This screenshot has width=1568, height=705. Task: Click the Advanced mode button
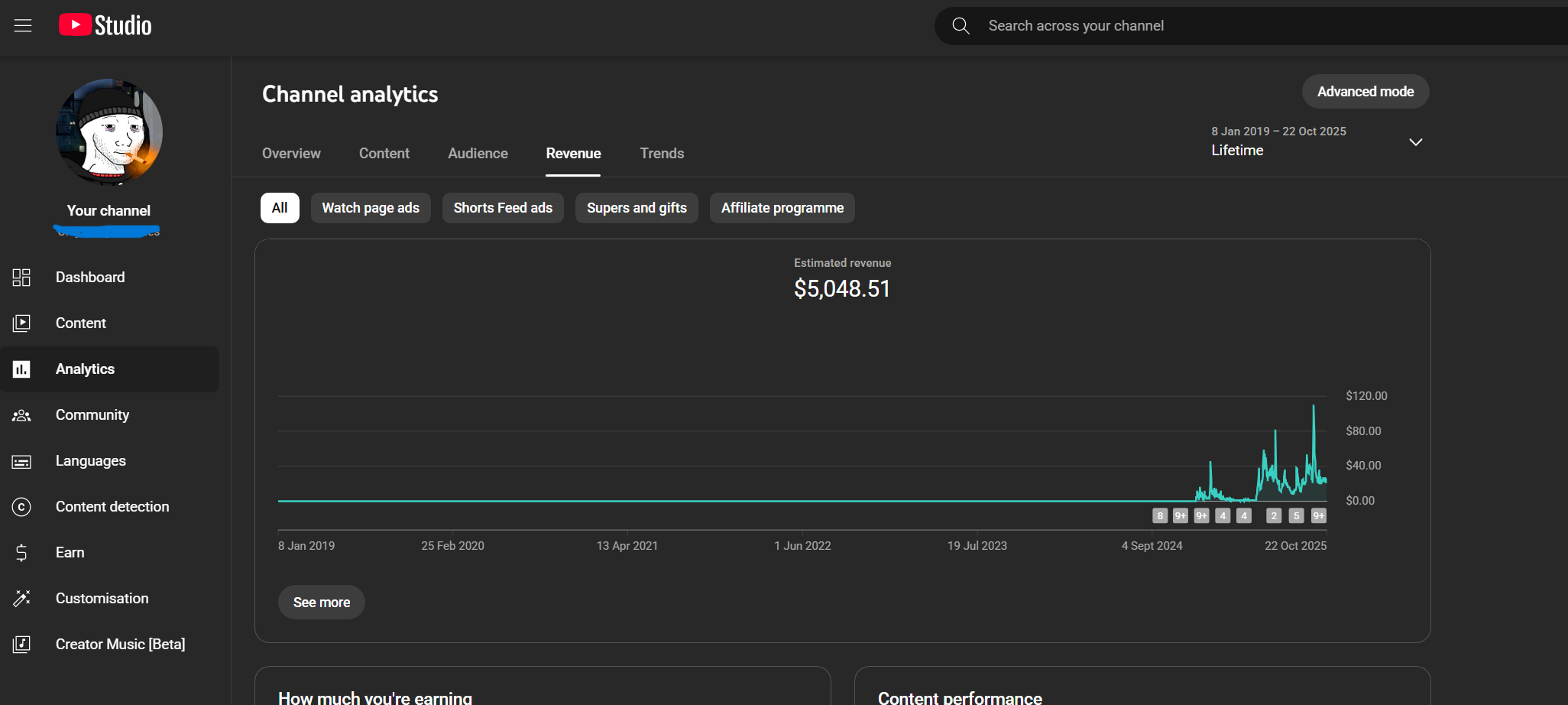(1365, 92)
